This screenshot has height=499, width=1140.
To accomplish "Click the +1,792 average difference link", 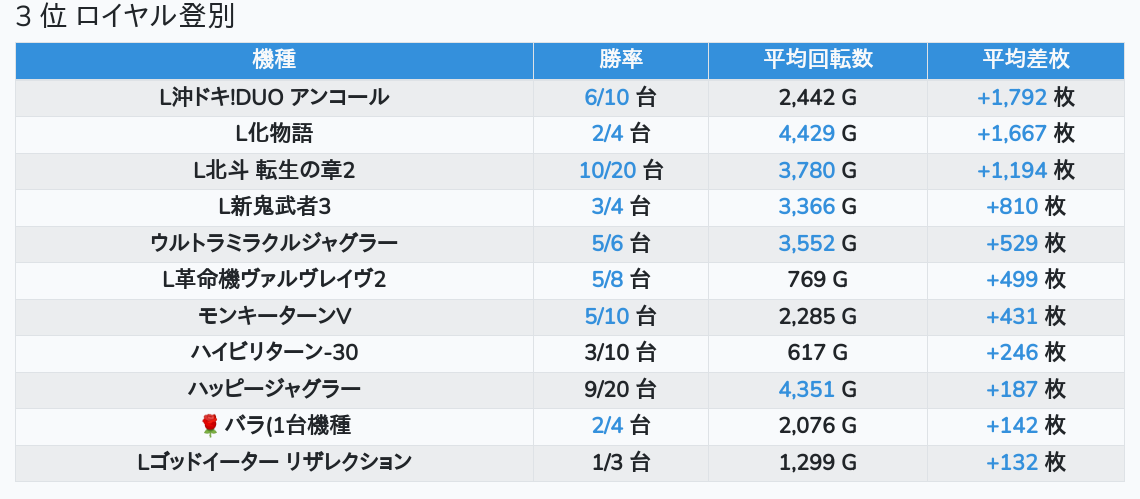I will [1012, 98].
